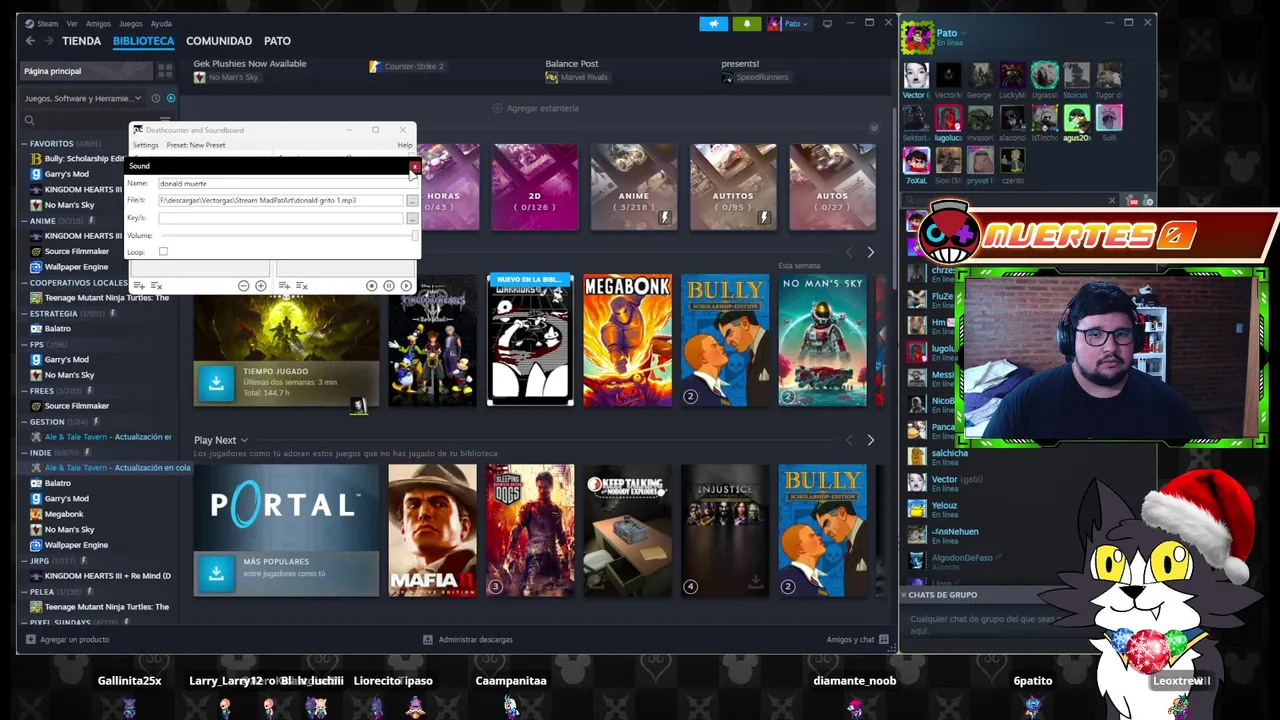This screenshot has width=1280, height=720.
Task: Click the library search magnifier icon
Action: point(30,120)
